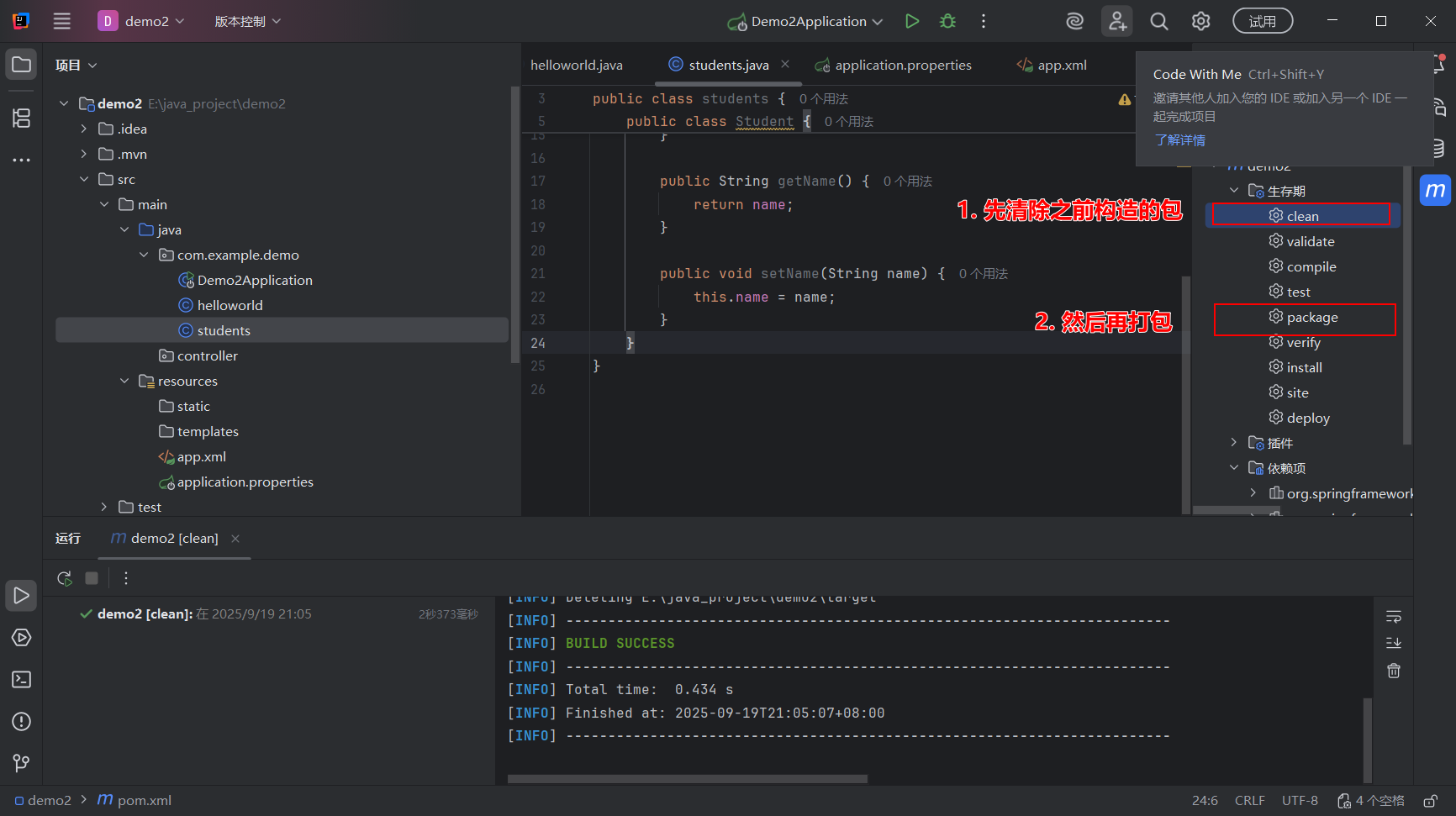Image resolution: width=1456 pixels, height=816 pixels.
Task: Toggle scroll to end of console
Action: [x=1394, y=643]
